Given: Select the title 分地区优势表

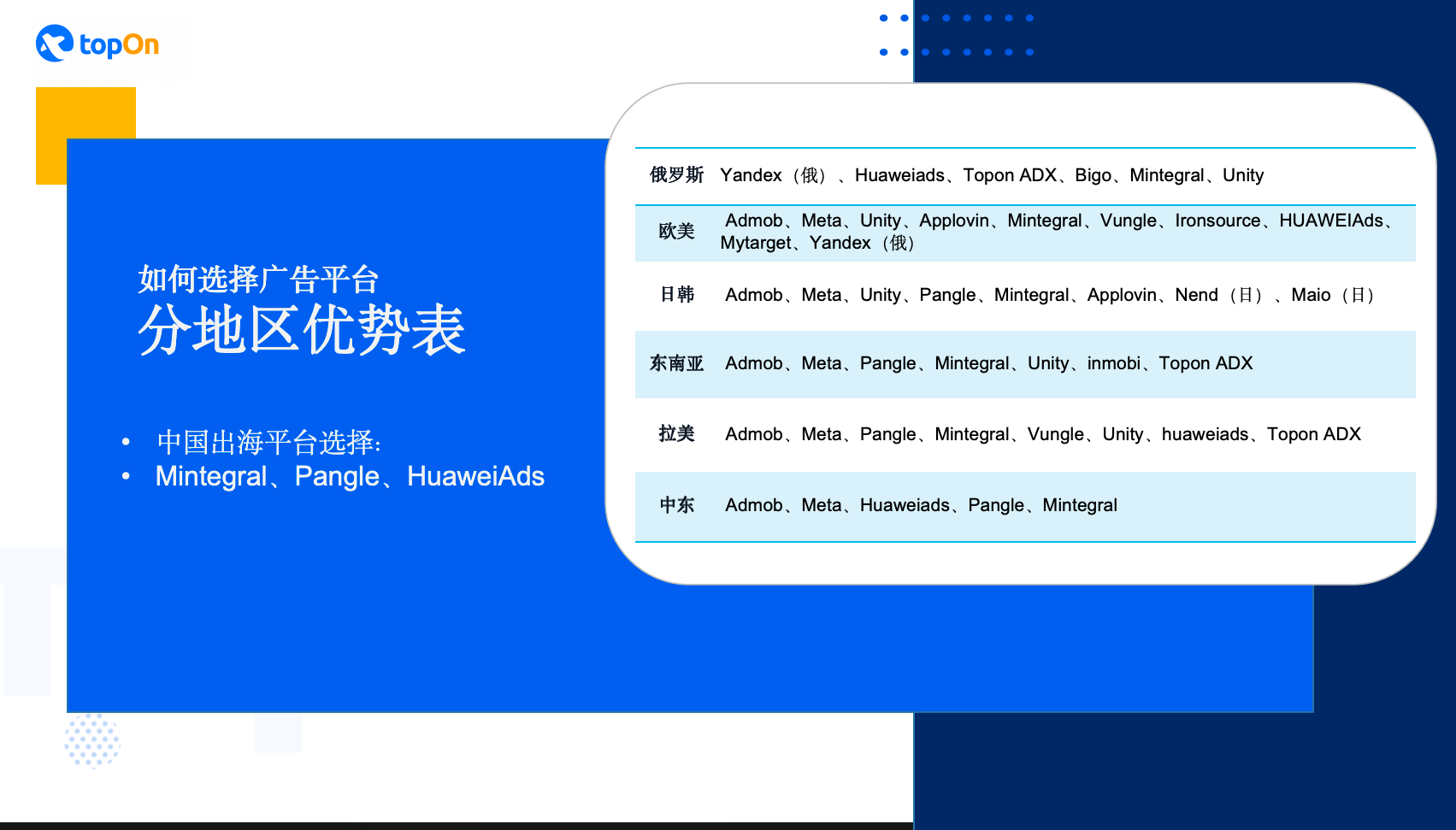Looking at the screenshot, I should pyautogui.click(x=302, y=330).
